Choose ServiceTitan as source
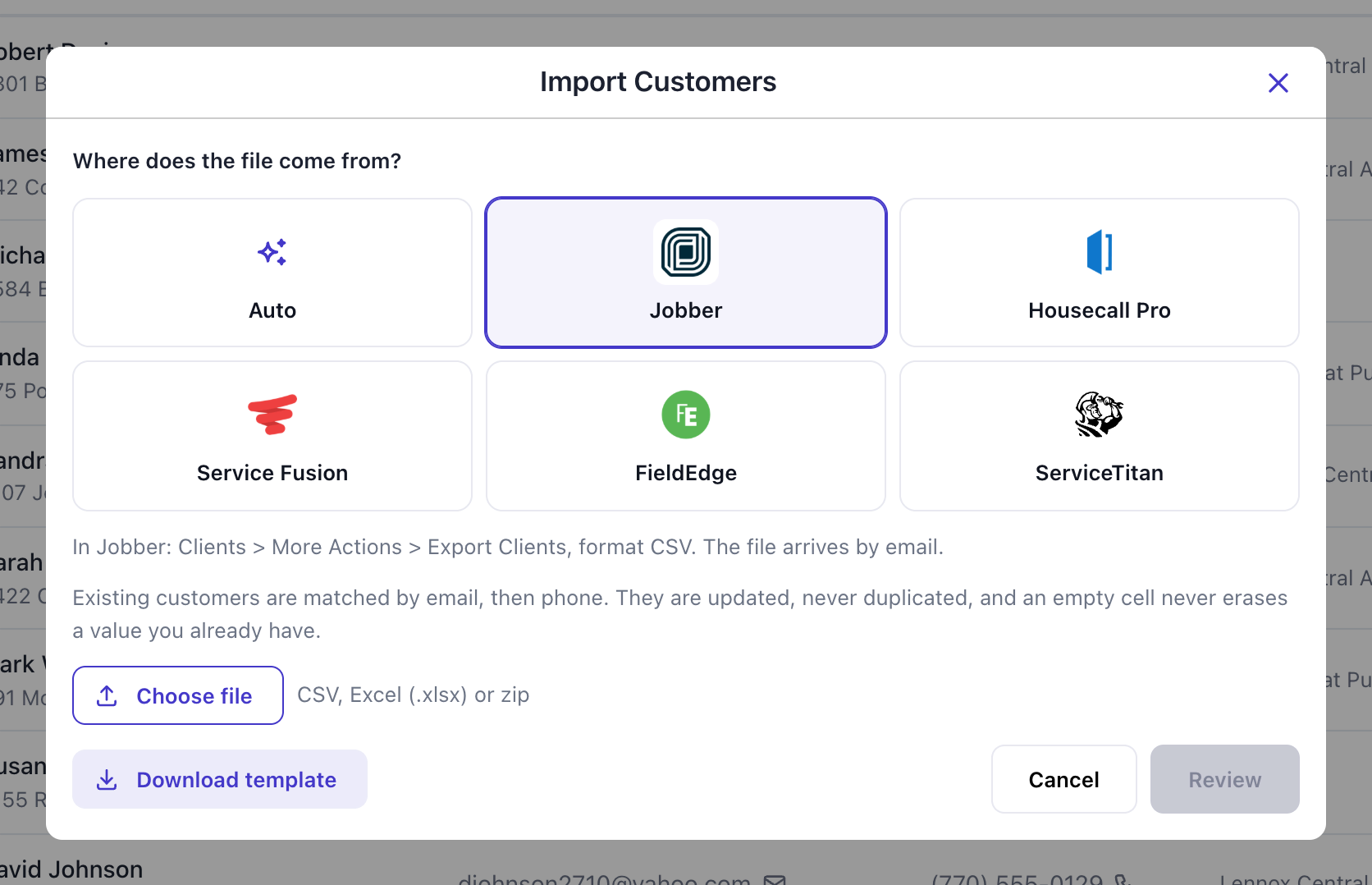1372x885 pixels. click(1100, 436)
